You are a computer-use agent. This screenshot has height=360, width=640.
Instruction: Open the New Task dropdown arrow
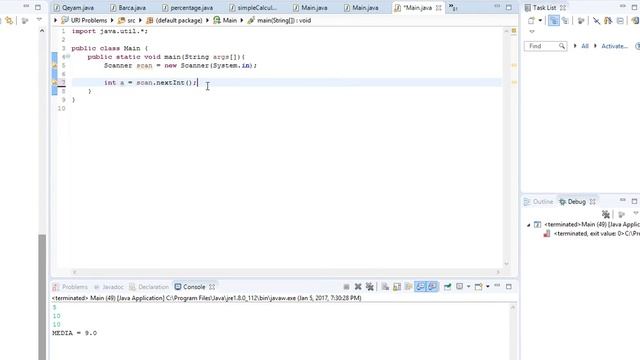[x=540, y=20]
